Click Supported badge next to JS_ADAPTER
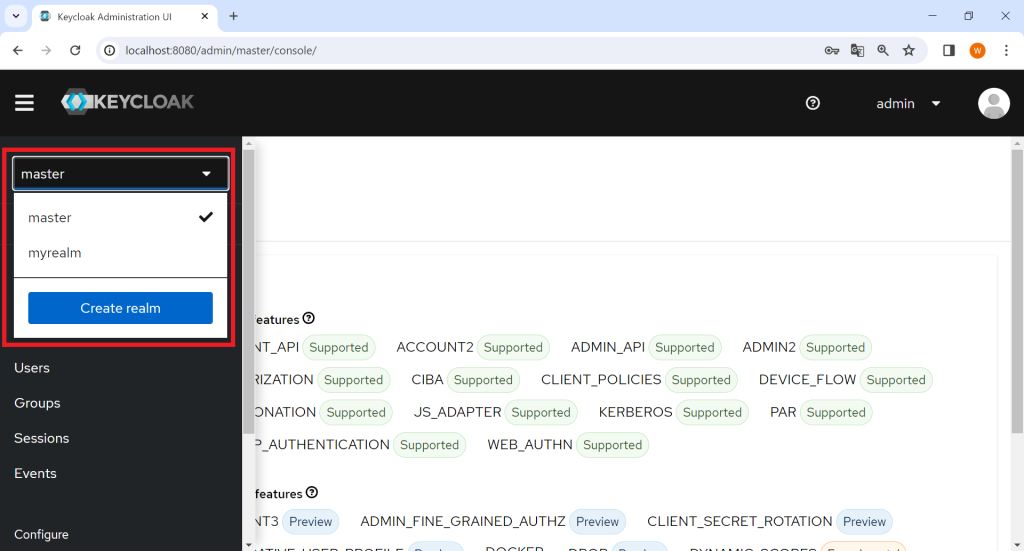This screenshot has height=551, width=1024. tap(541, 413)
